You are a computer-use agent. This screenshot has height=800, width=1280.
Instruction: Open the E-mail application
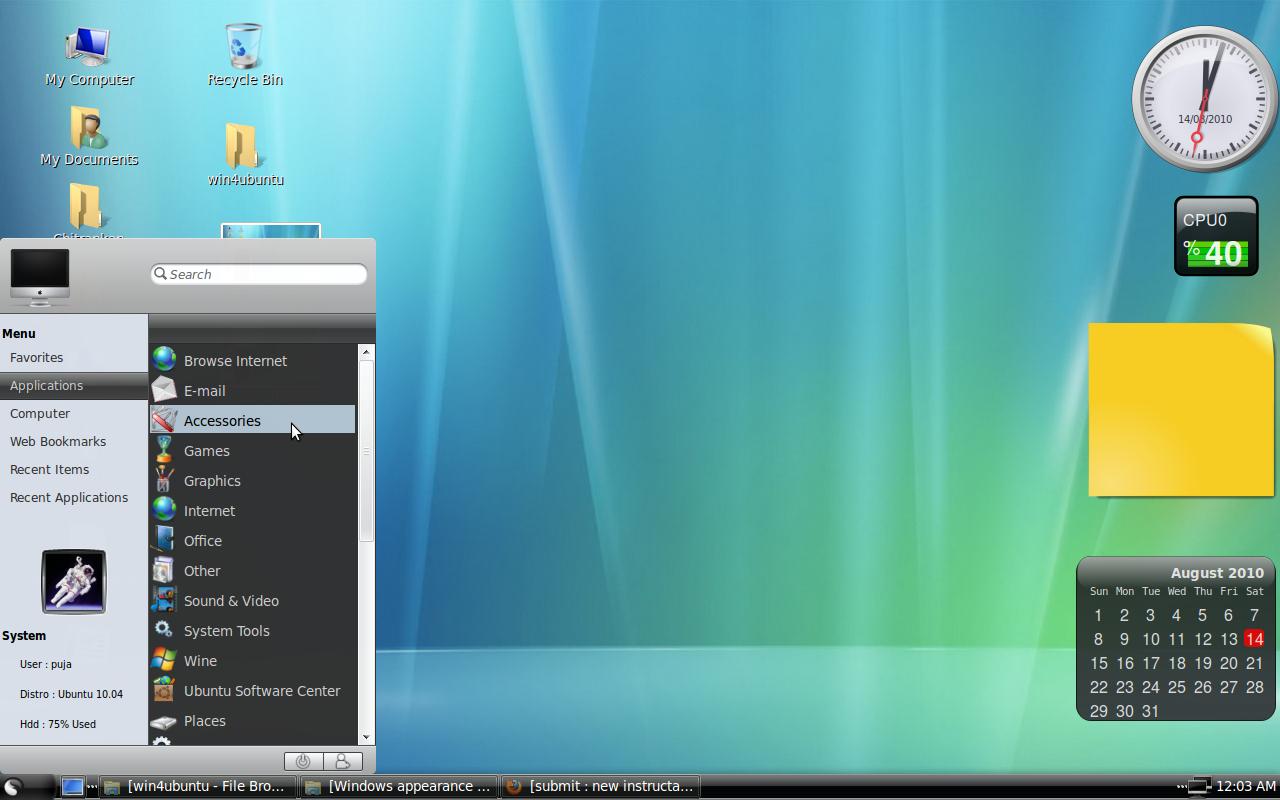[x=206, y=390]
